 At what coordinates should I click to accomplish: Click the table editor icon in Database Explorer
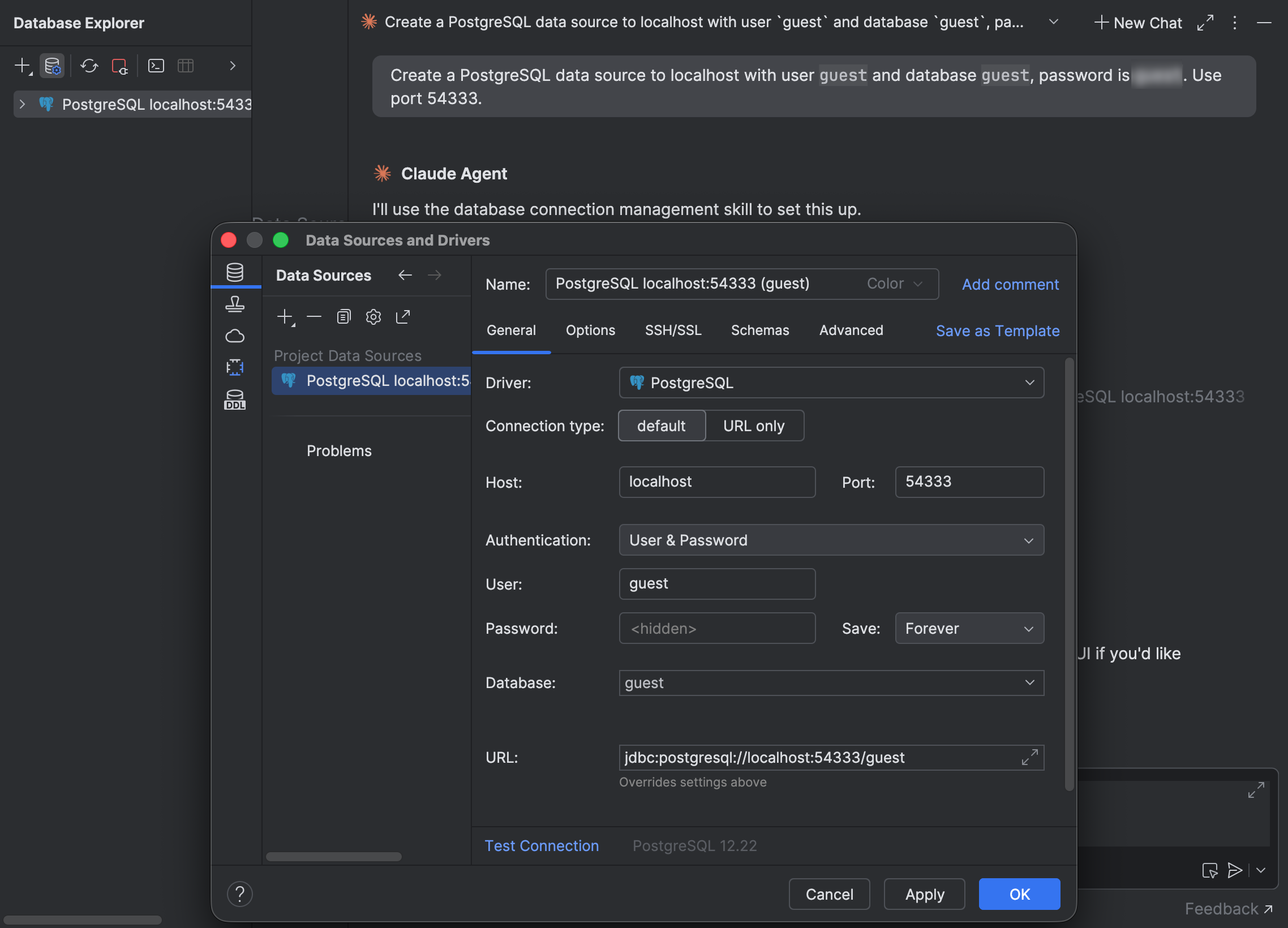(186, 66)
